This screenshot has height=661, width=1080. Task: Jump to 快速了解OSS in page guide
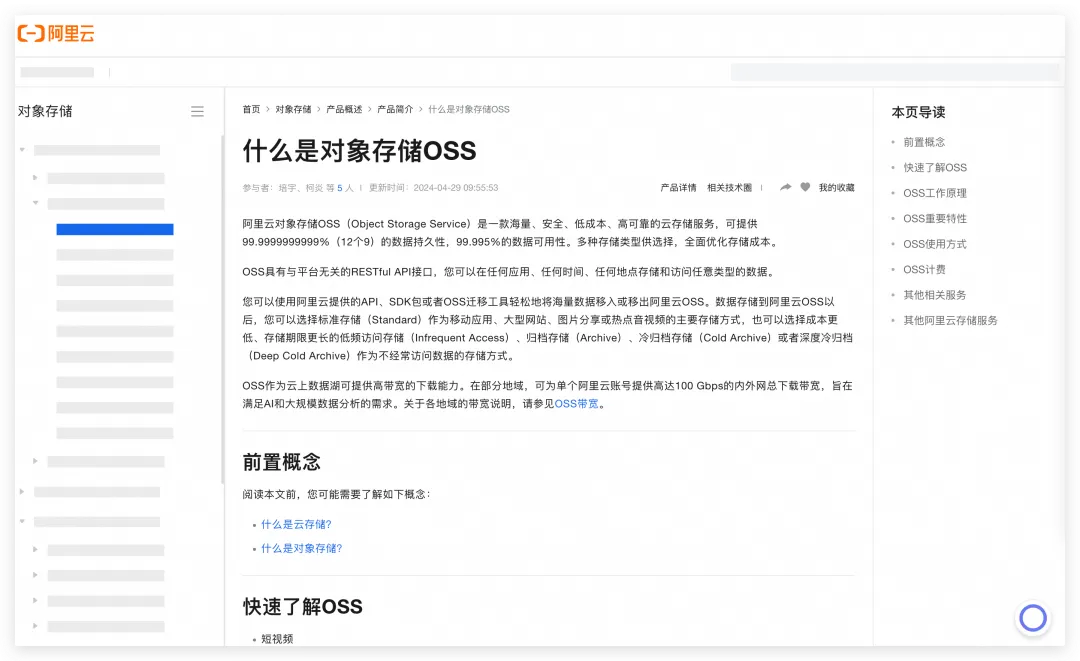tap(935, 167)
